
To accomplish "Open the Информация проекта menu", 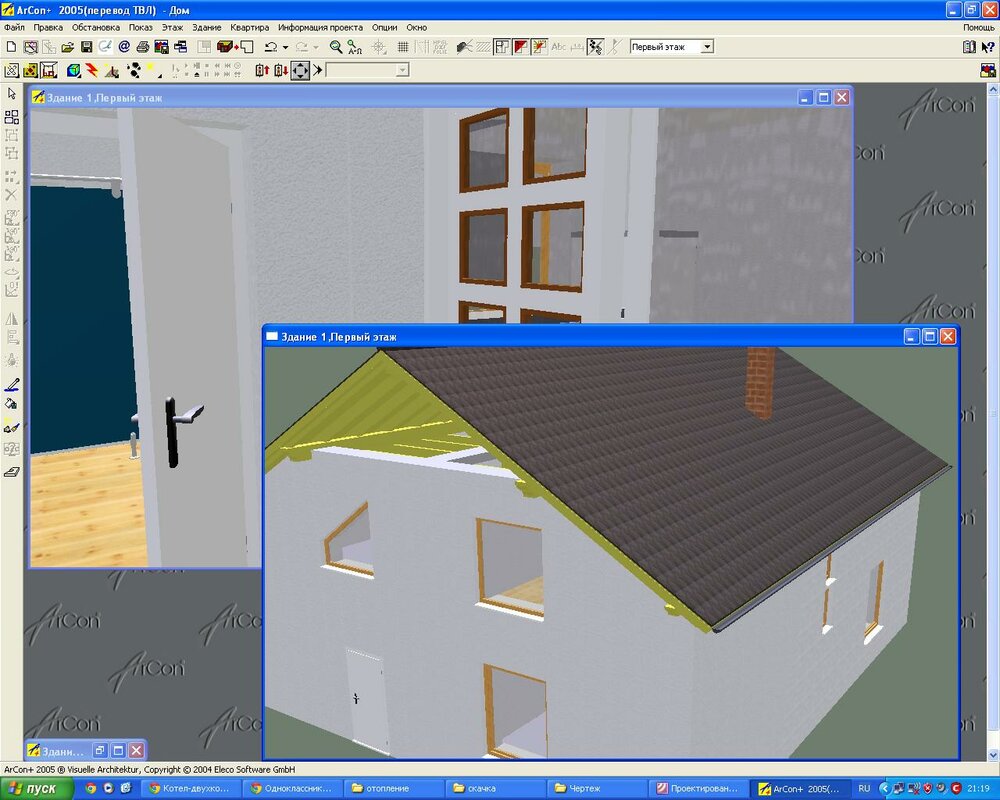I will [x=321, y=27].
